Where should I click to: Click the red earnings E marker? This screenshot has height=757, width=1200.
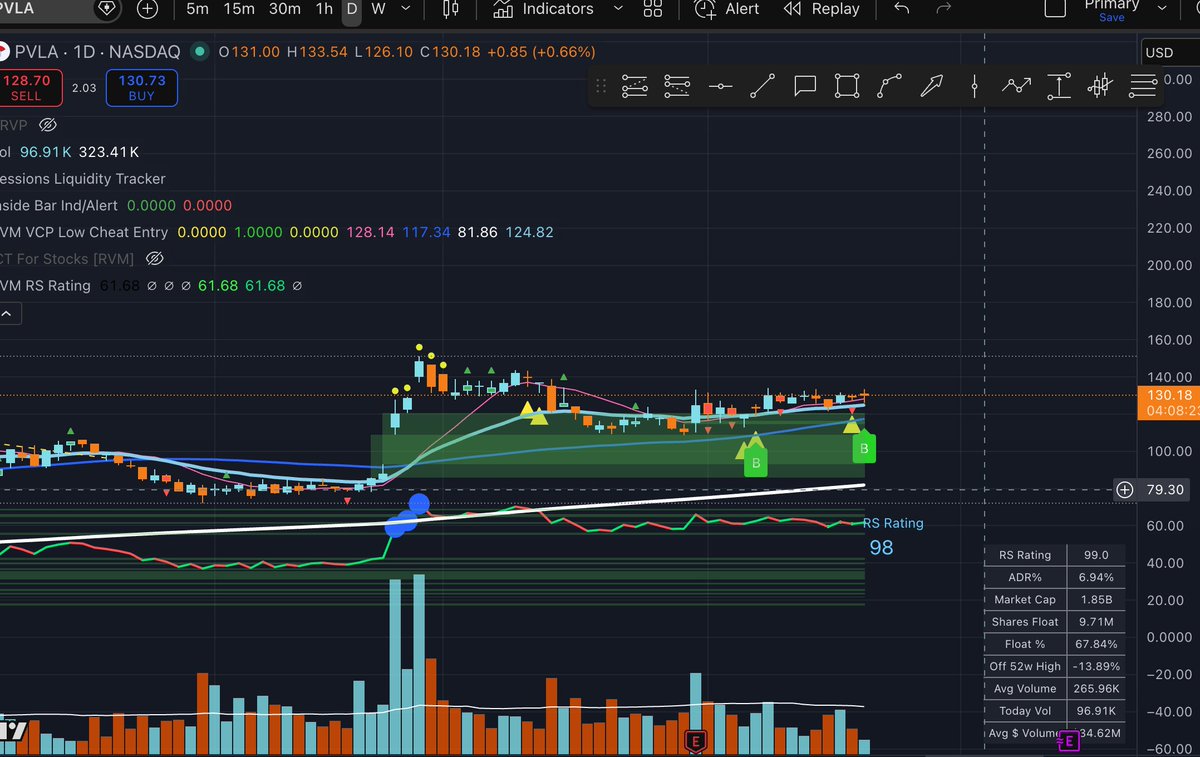[x=694, y=741]
